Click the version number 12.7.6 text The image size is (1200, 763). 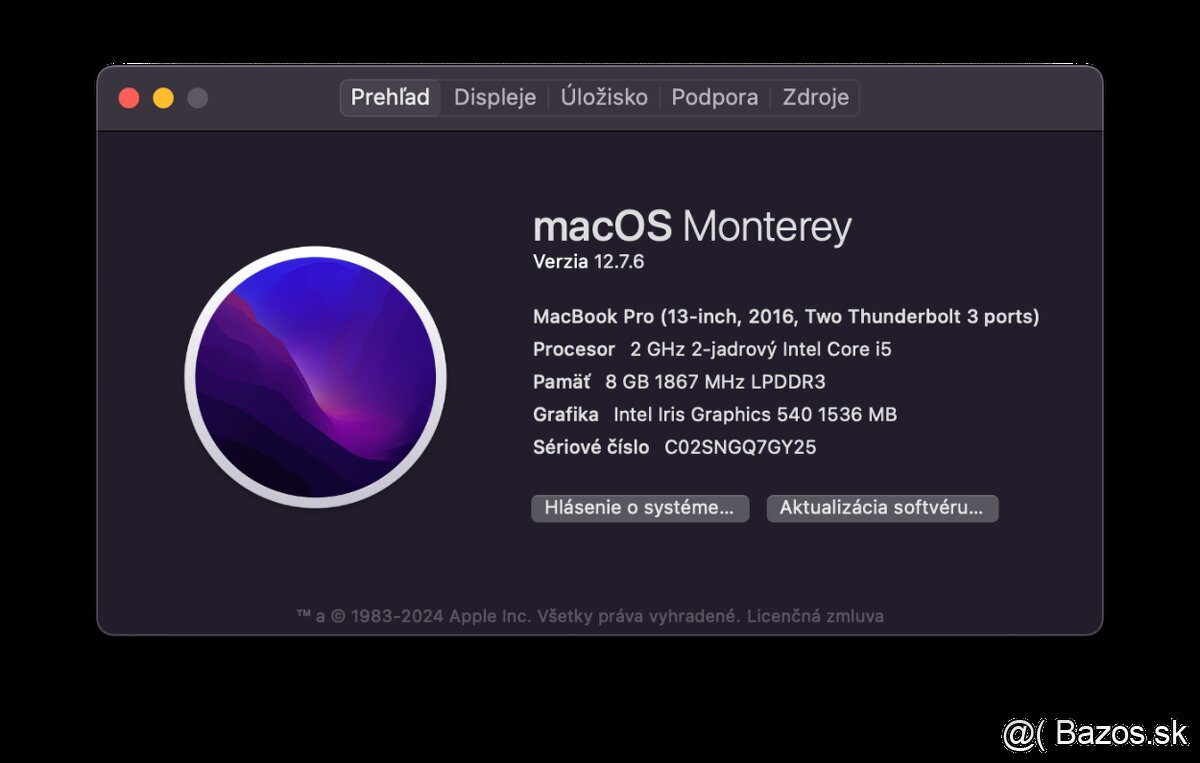589,262
